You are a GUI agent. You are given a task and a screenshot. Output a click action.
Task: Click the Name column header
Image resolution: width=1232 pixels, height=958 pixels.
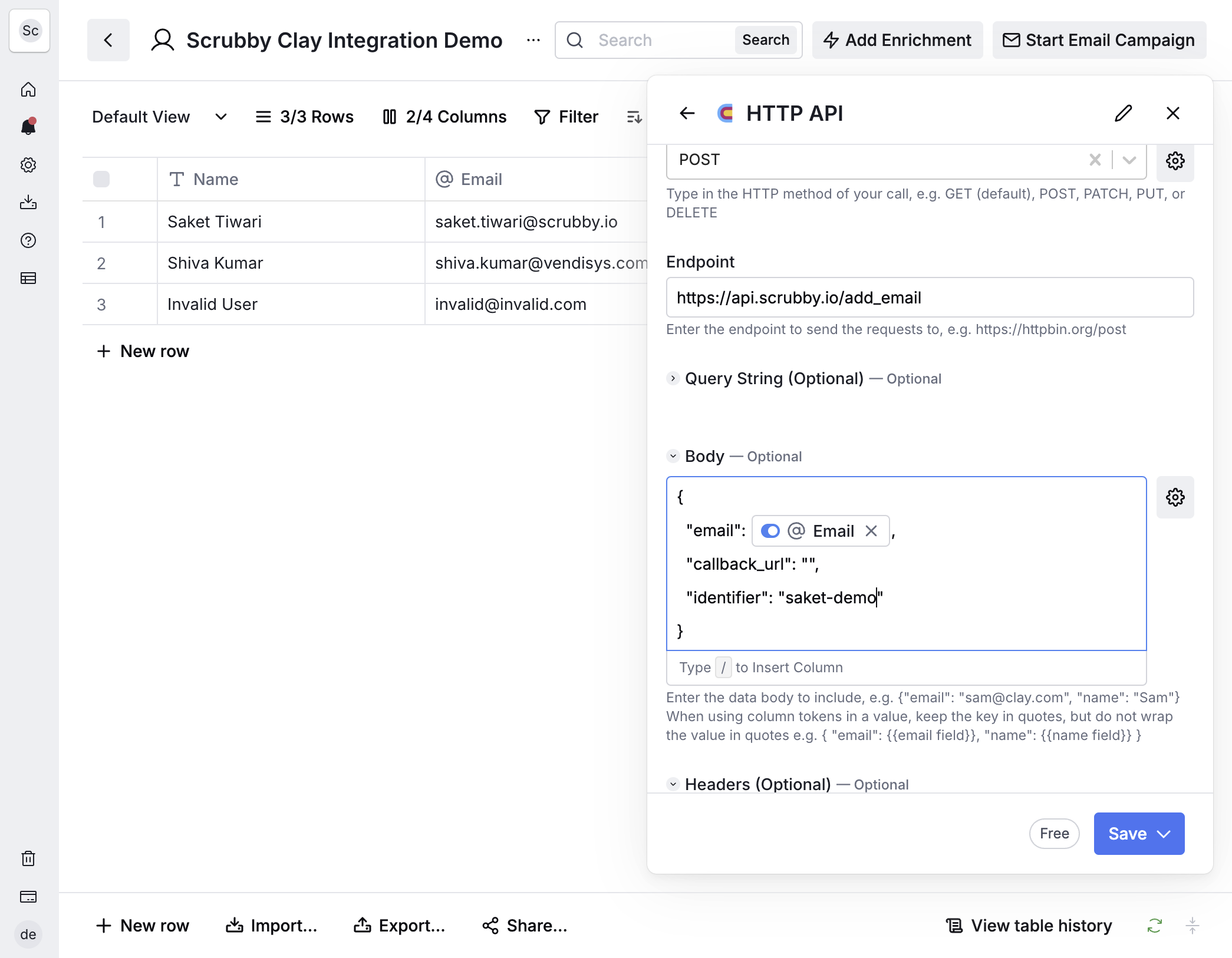291,179
